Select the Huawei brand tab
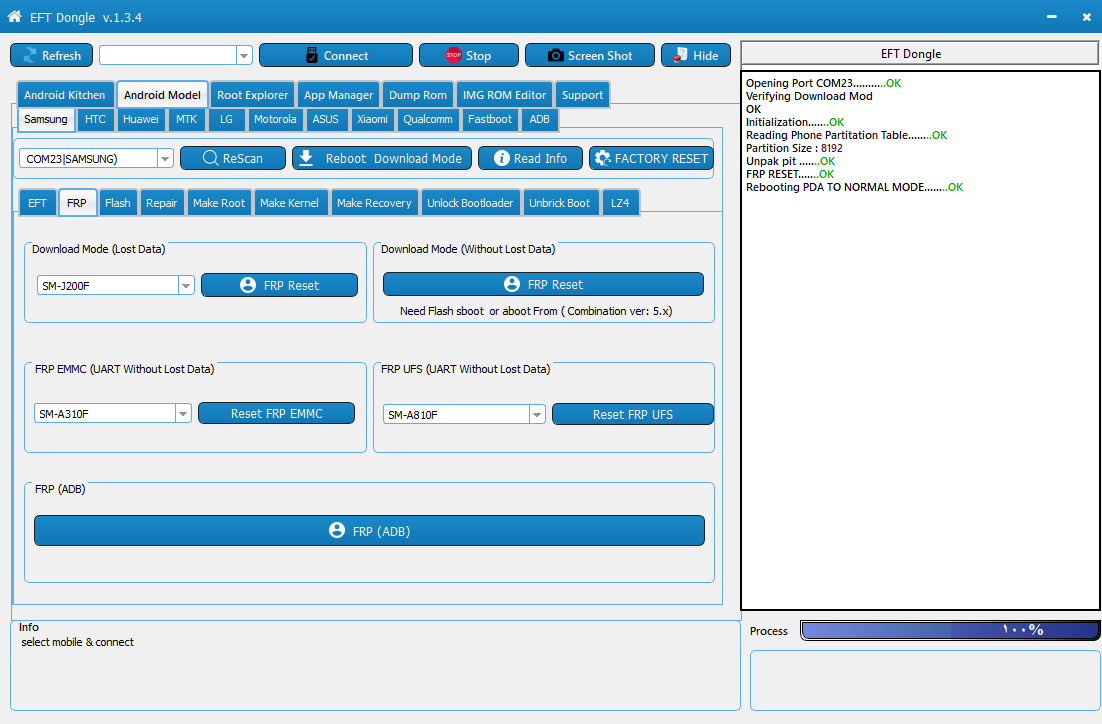The height and width of the screenshot is (724, 1102). [141, 119]
